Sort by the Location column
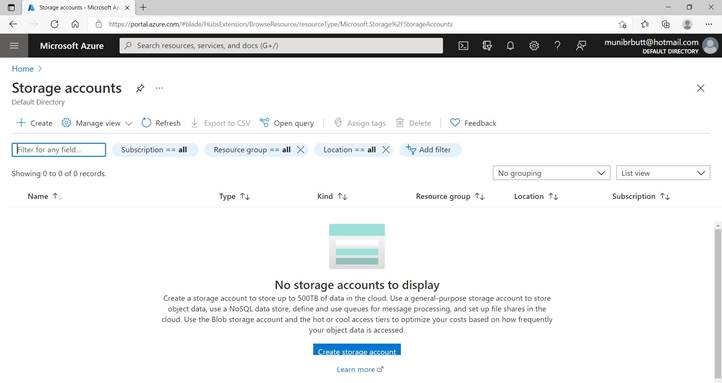Viewport: 722px width, 383px height. pyautogui.click(x=536, y=196)
